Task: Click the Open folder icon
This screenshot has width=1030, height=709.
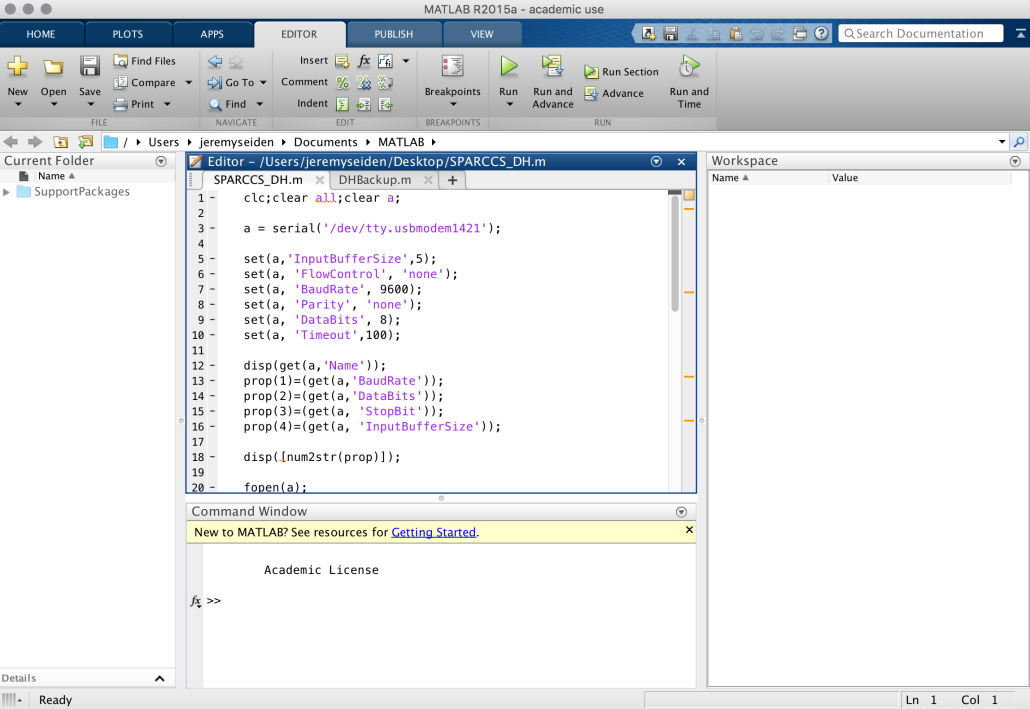Action: 53,67
